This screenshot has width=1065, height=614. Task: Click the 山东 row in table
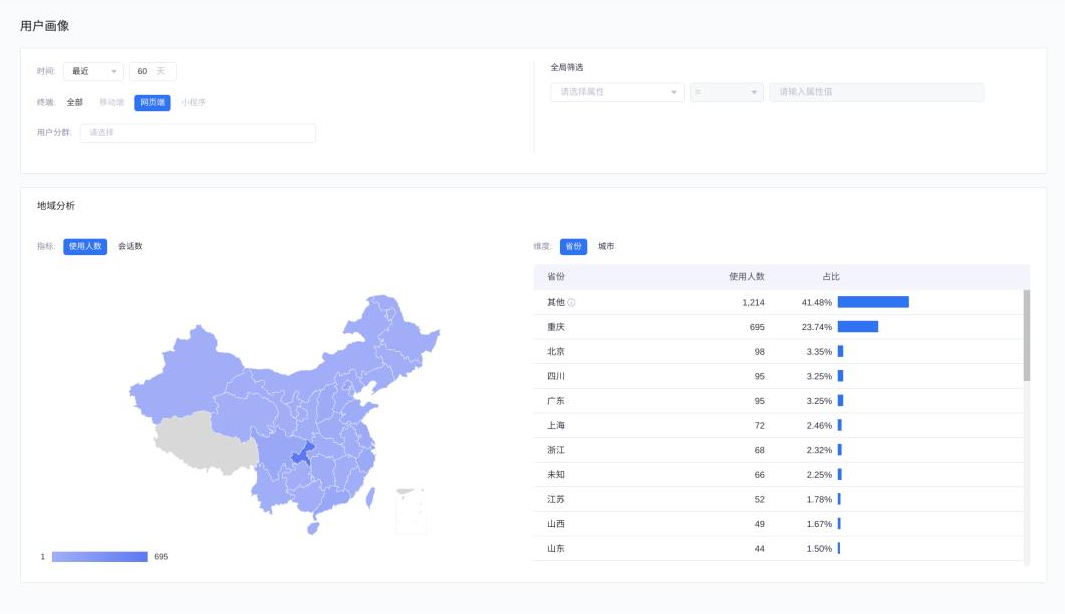pos(778,548)
